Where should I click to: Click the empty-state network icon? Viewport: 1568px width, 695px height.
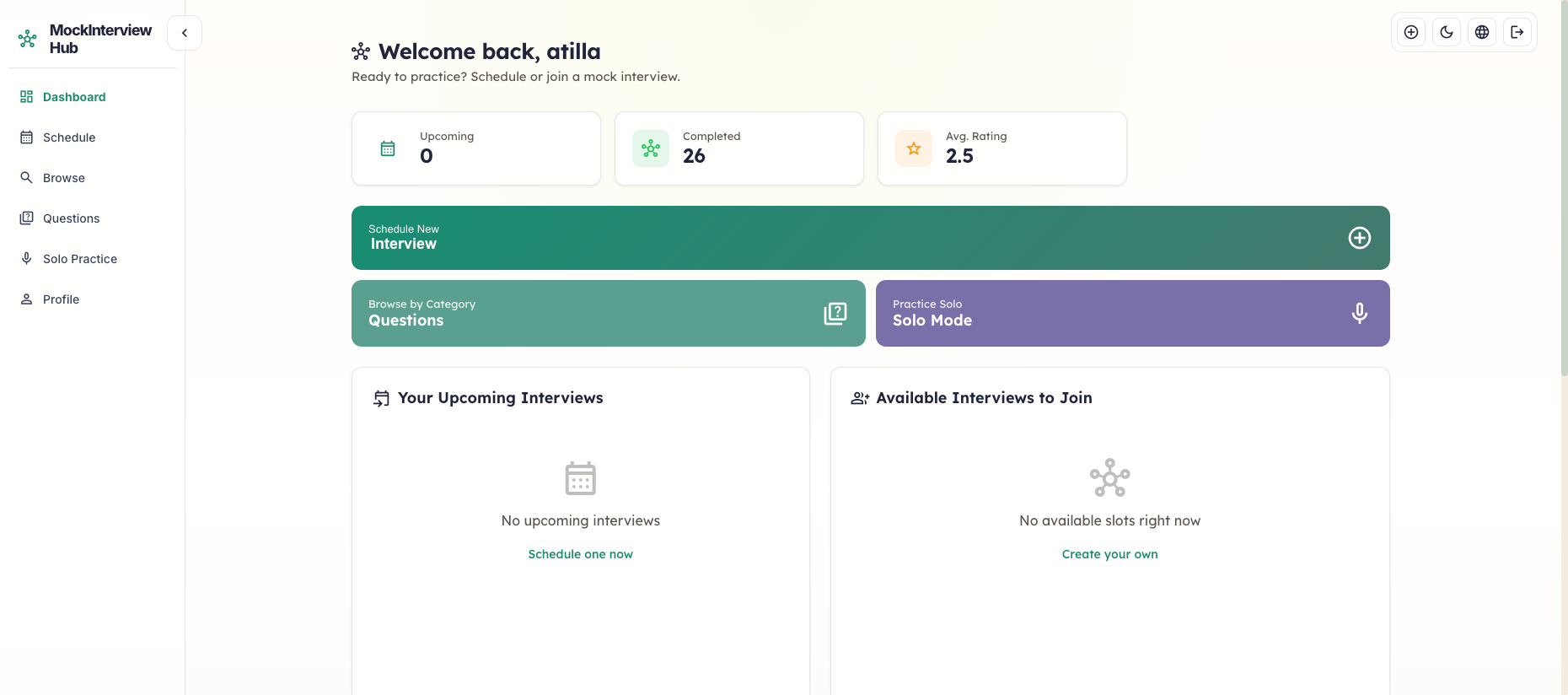[1110, 478]
